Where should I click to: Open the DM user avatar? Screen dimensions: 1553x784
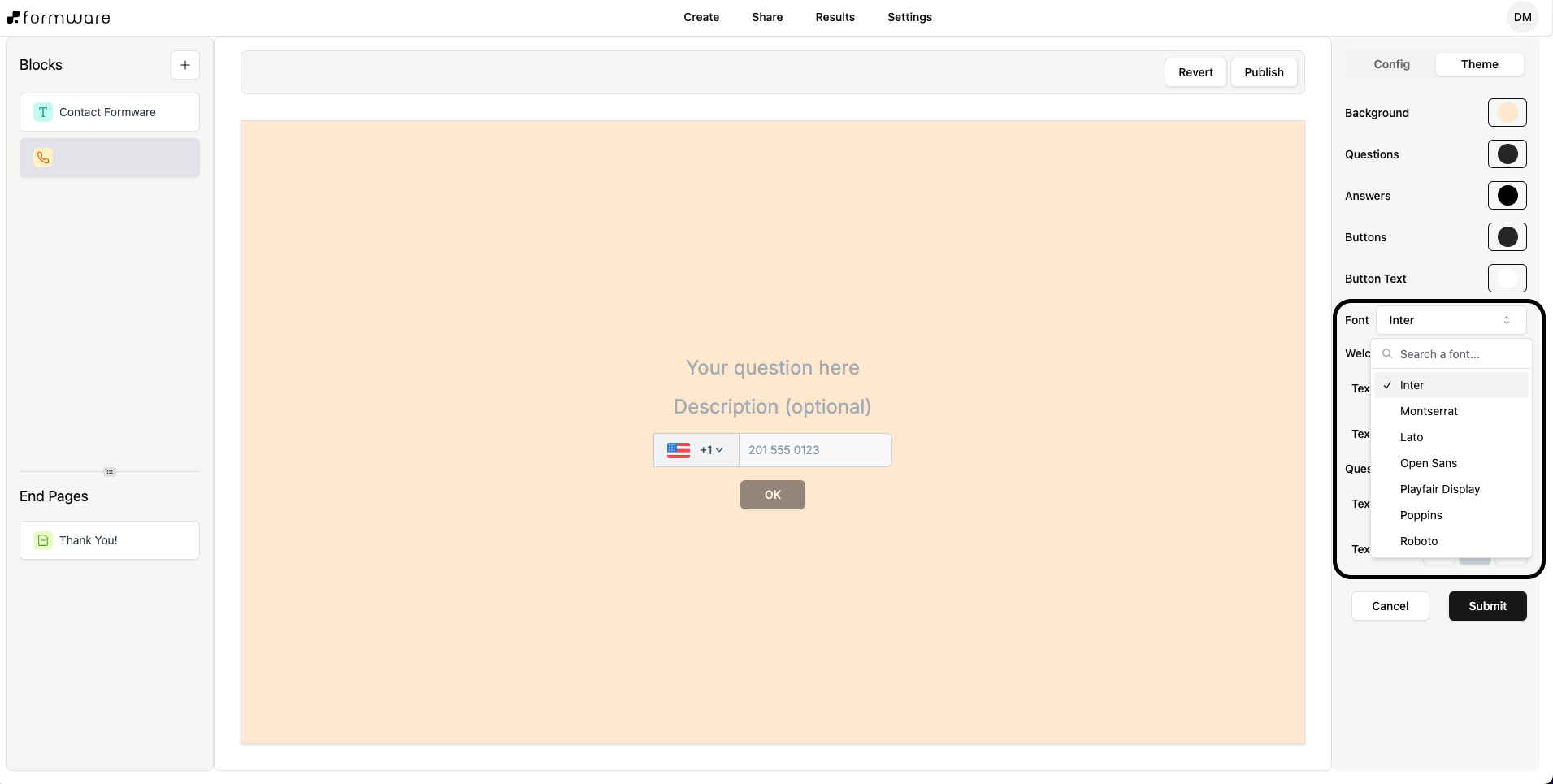1522,17
